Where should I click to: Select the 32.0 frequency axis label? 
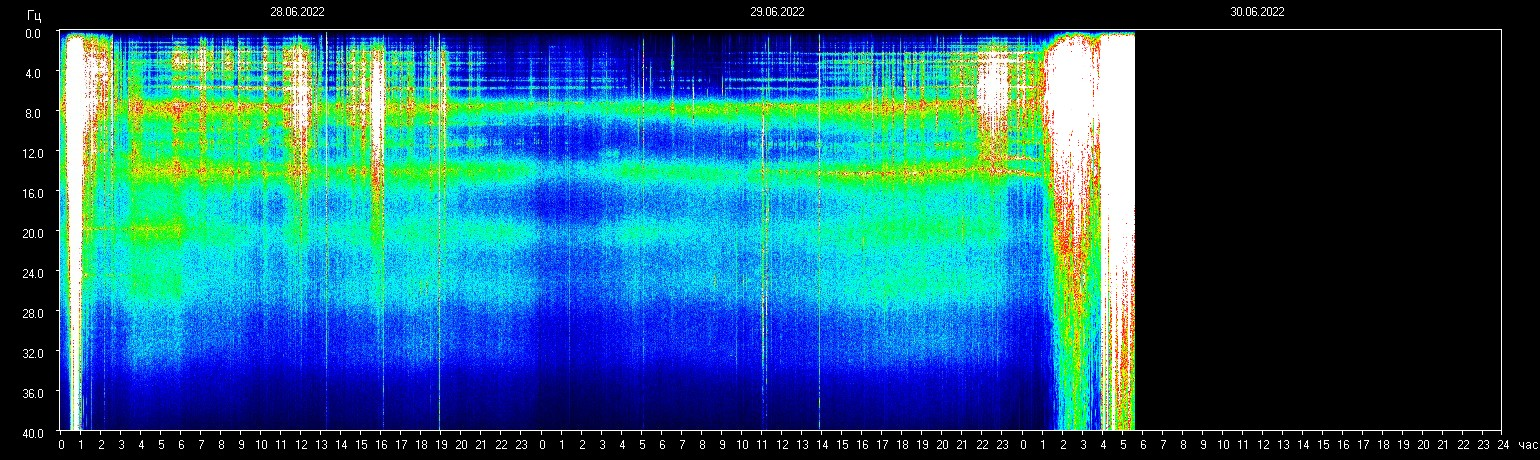pos(31,353)
